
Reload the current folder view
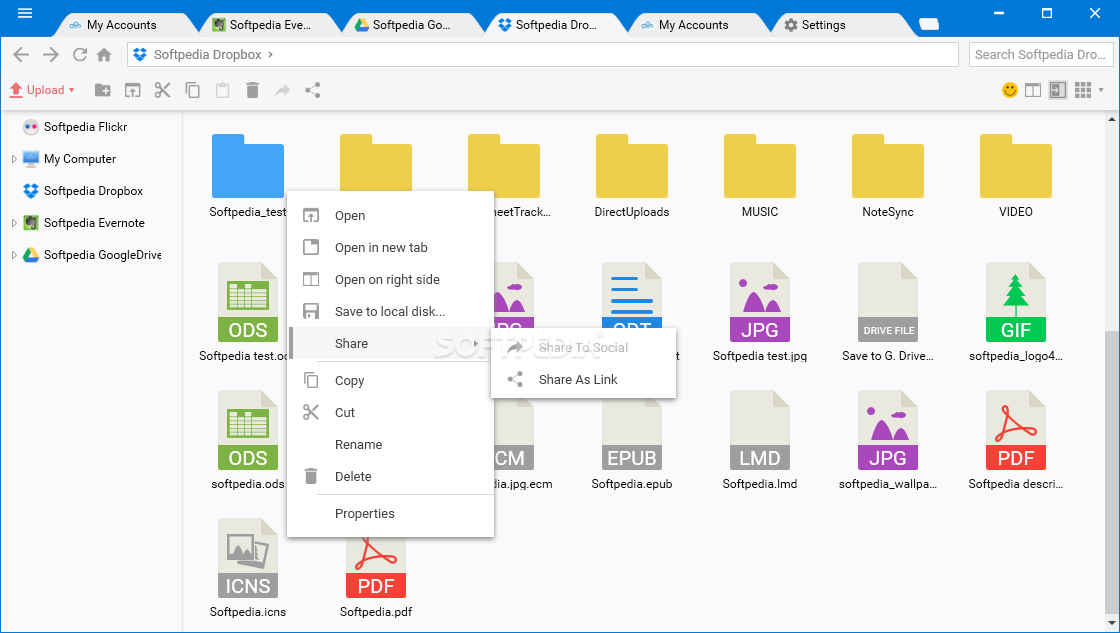(80, 54)
